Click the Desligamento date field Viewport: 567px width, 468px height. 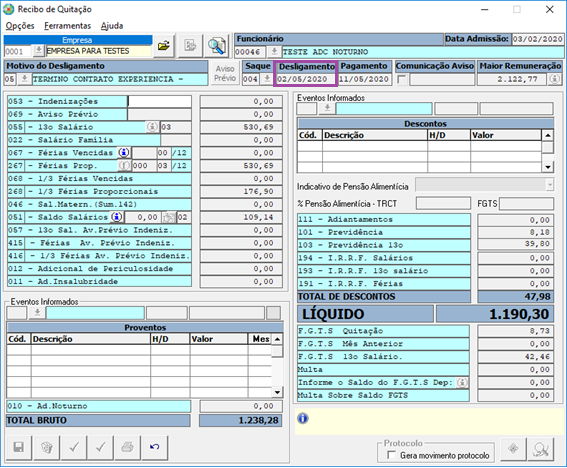click(x=306, y=79)
